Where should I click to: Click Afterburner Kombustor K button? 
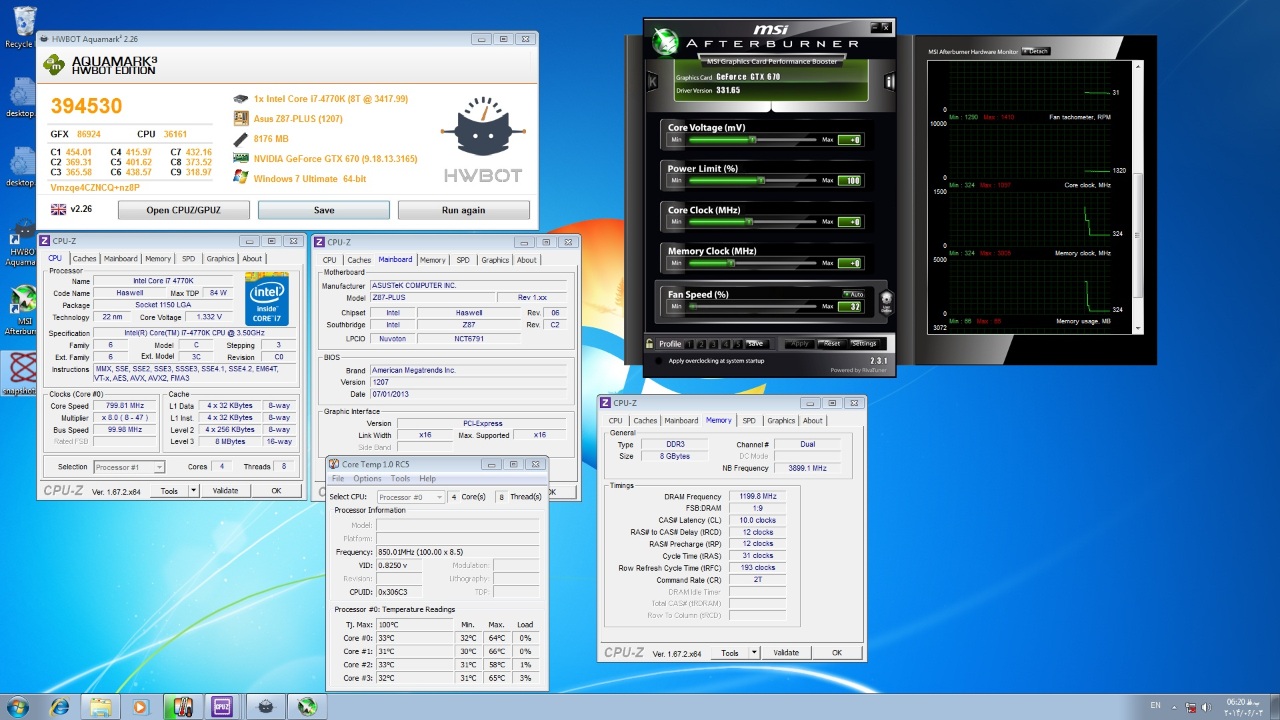point(652,82)
